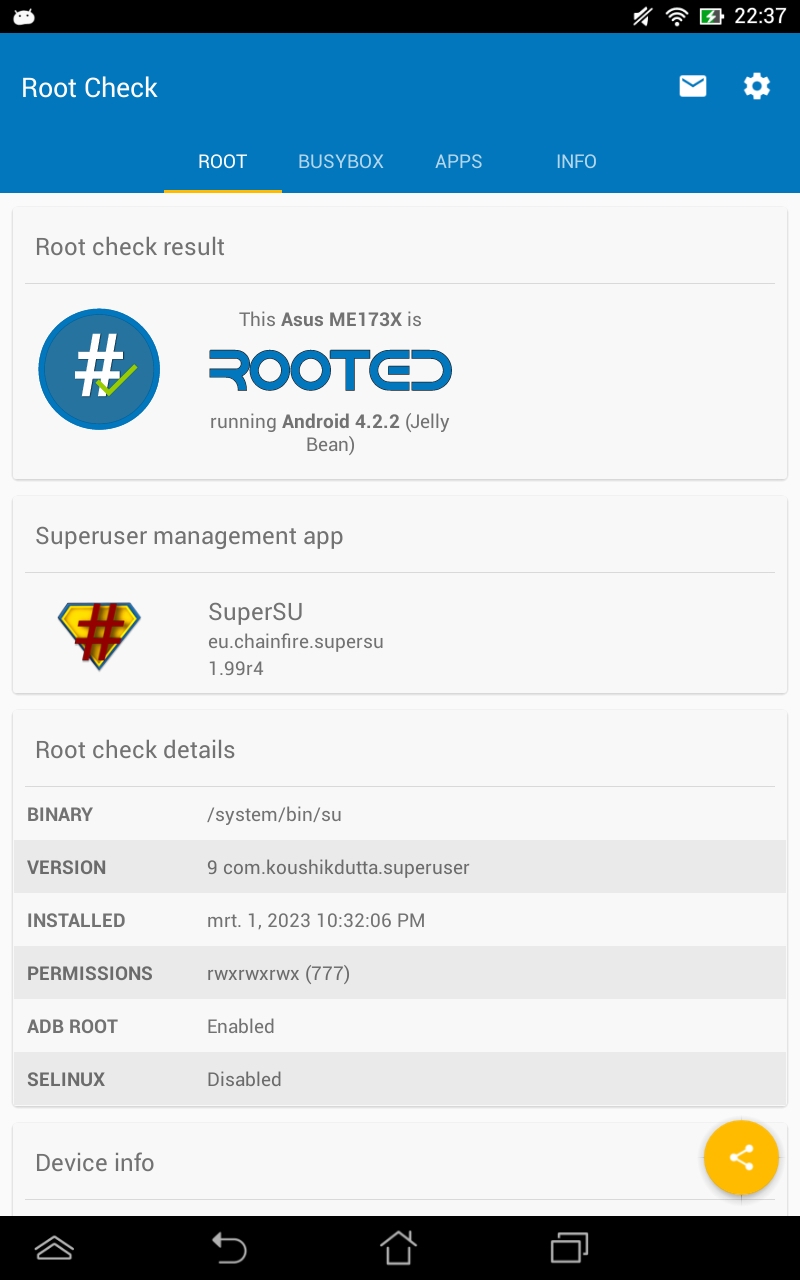Select the VERSION details row
This screenshot has width=800, height=1280.
[x=400, y=867]
